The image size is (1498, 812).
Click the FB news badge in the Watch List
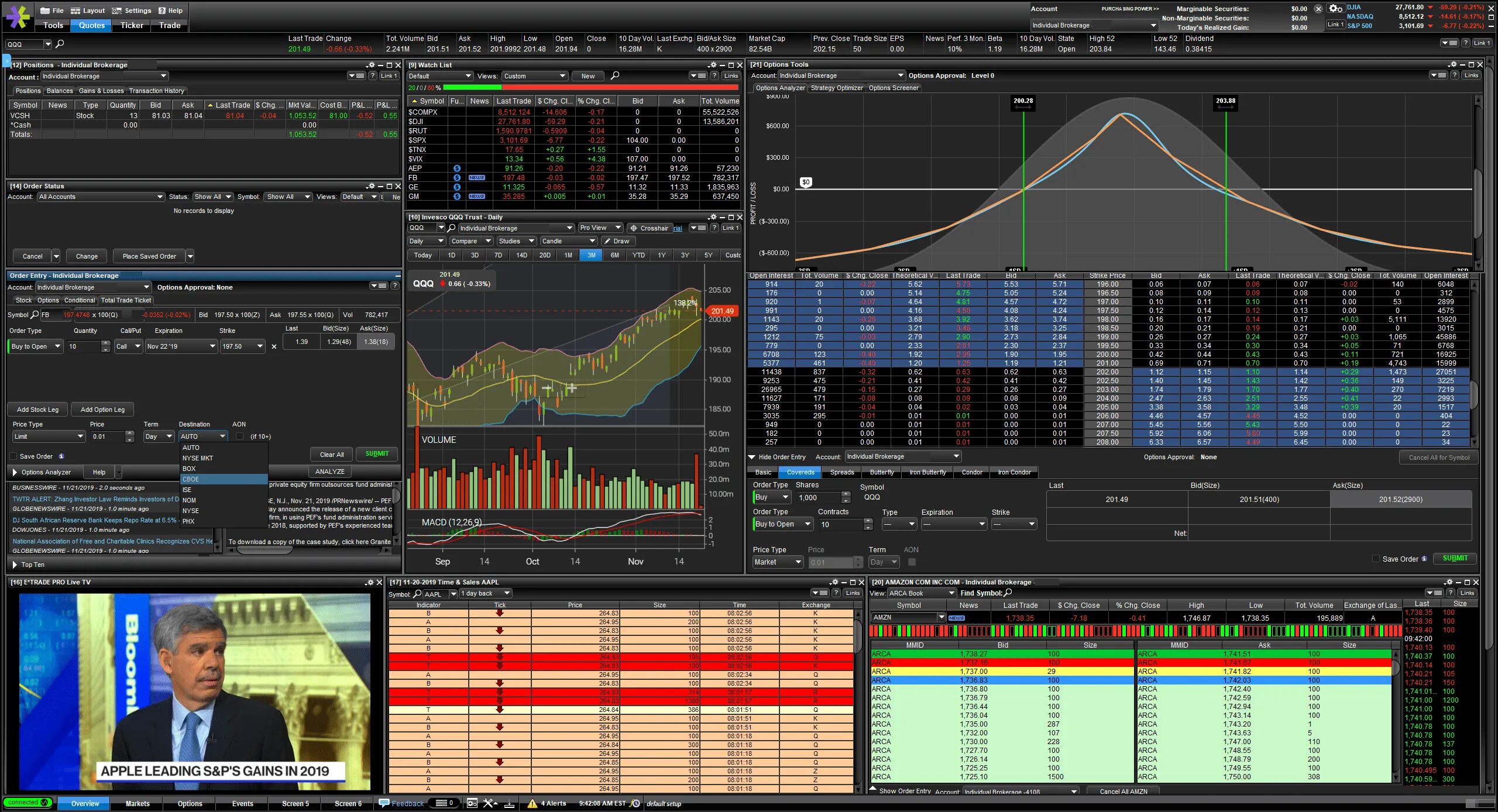pos(476,178)
